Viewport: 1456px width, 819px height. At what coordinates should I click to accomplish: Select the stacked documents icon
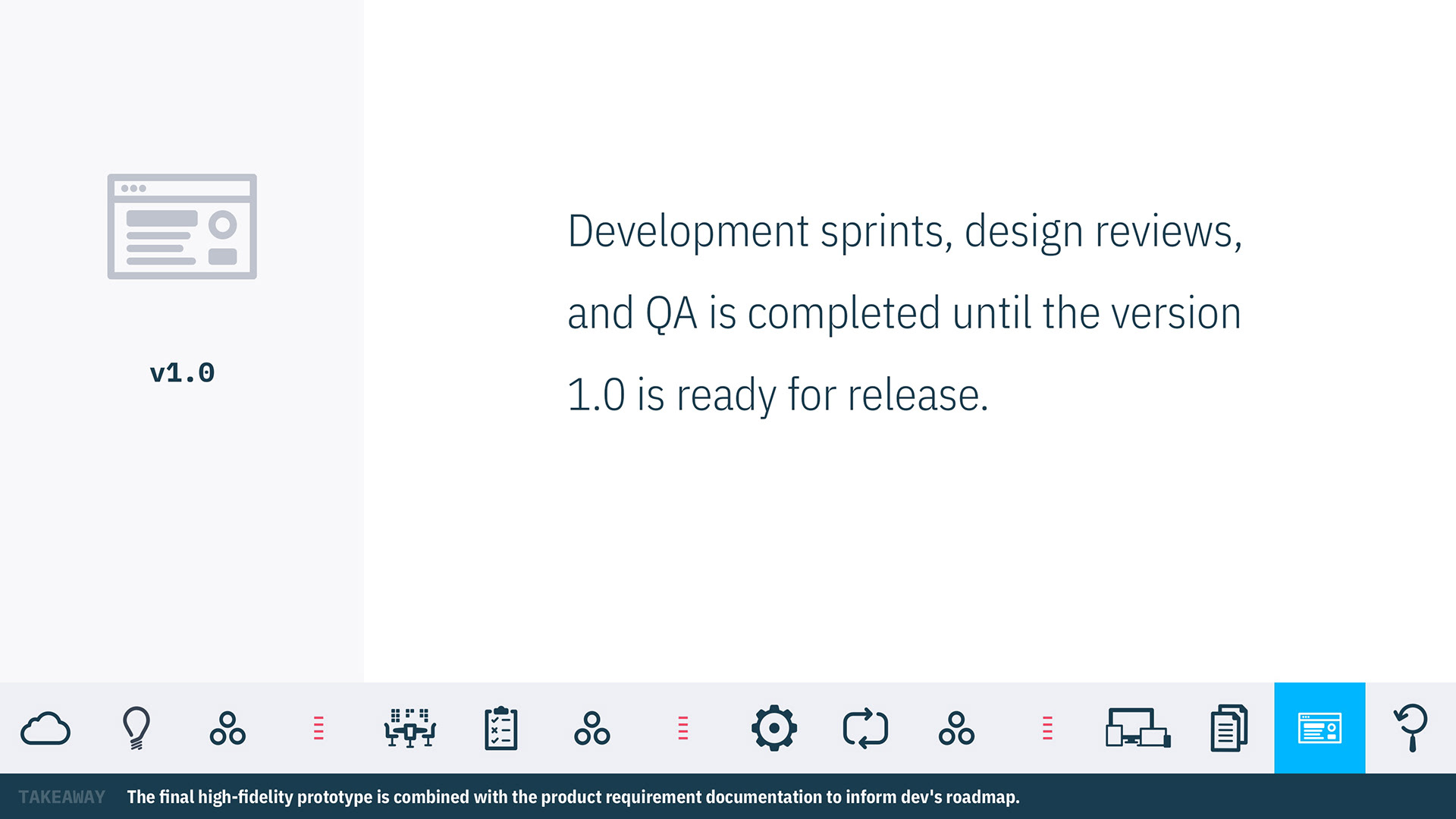[1229, 728]
